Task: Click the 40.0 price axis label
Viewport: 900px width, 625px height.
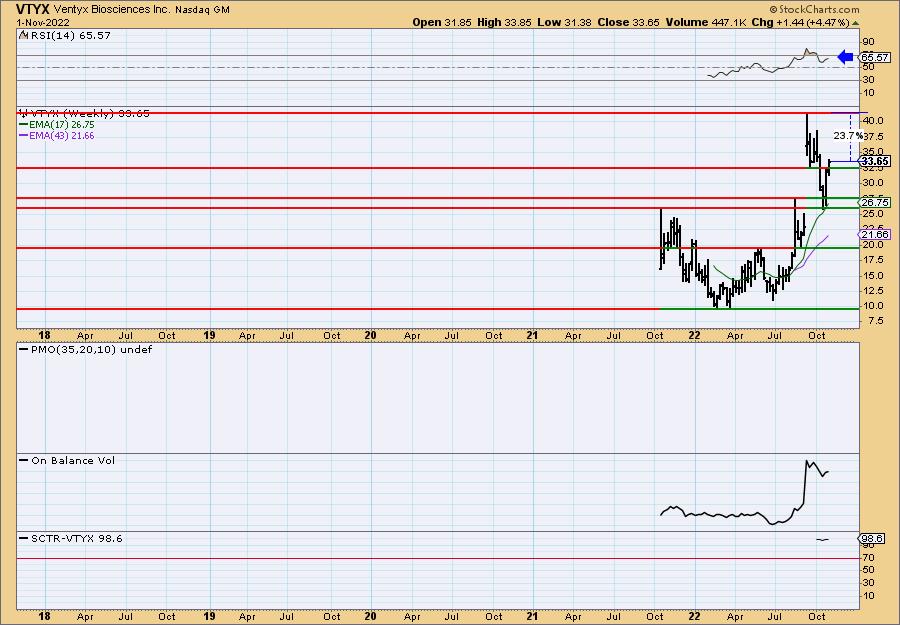Action: click(872, 121)
